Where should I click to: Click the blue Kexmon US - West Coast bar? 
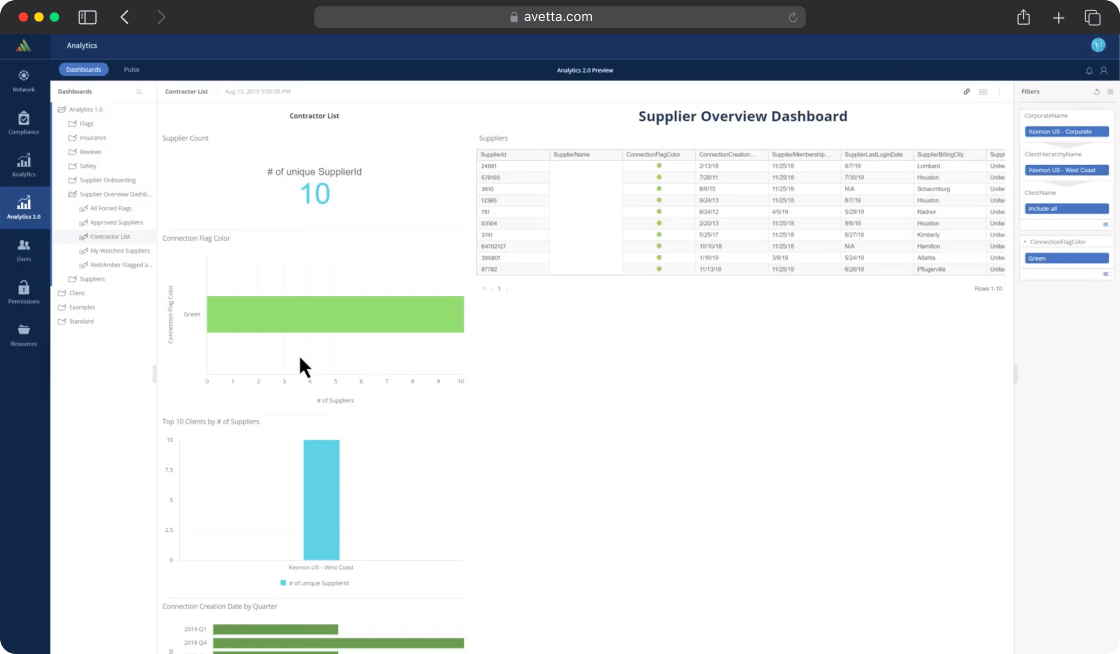321,500
